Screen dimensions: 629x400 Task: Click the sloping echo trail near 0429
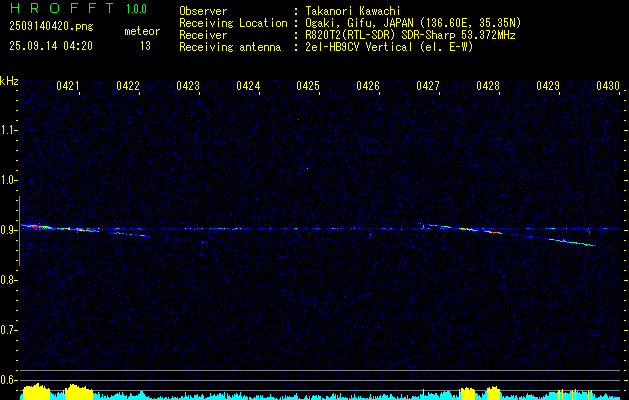click(x=565, y=240)
